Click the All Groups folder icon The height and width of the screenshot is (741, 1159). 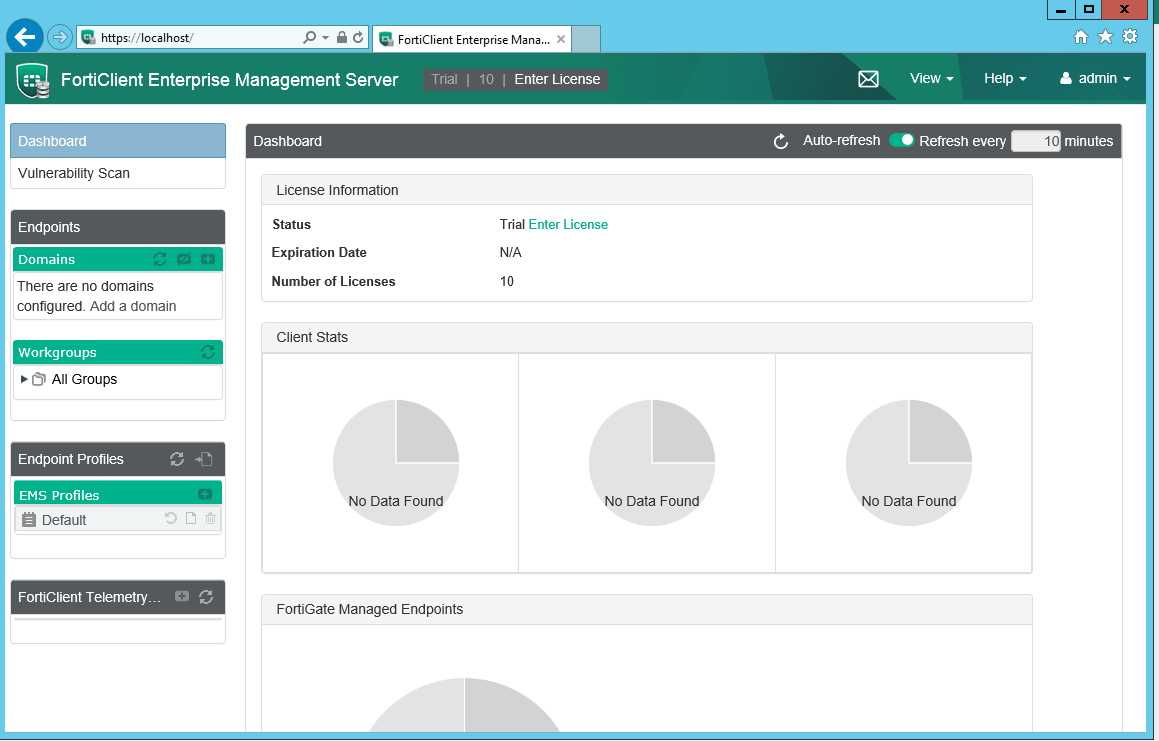[x=39, y=379]
